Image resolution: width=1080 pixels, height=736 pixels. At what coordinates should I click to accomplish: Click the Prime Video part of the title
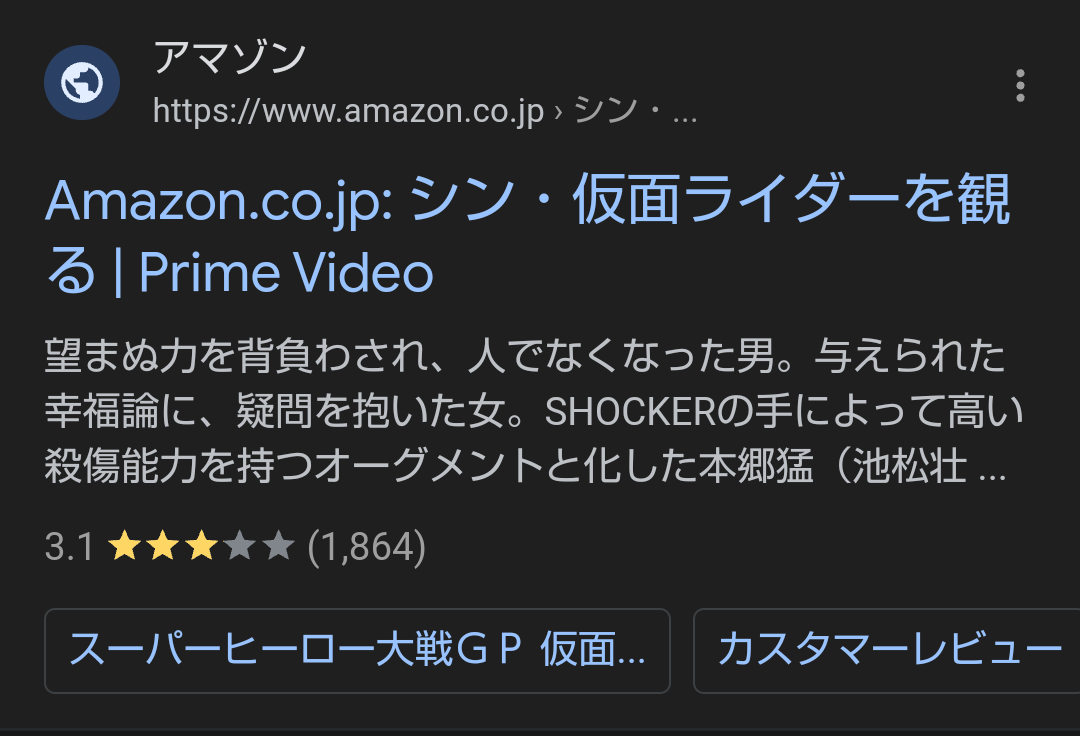coord(287,273)
